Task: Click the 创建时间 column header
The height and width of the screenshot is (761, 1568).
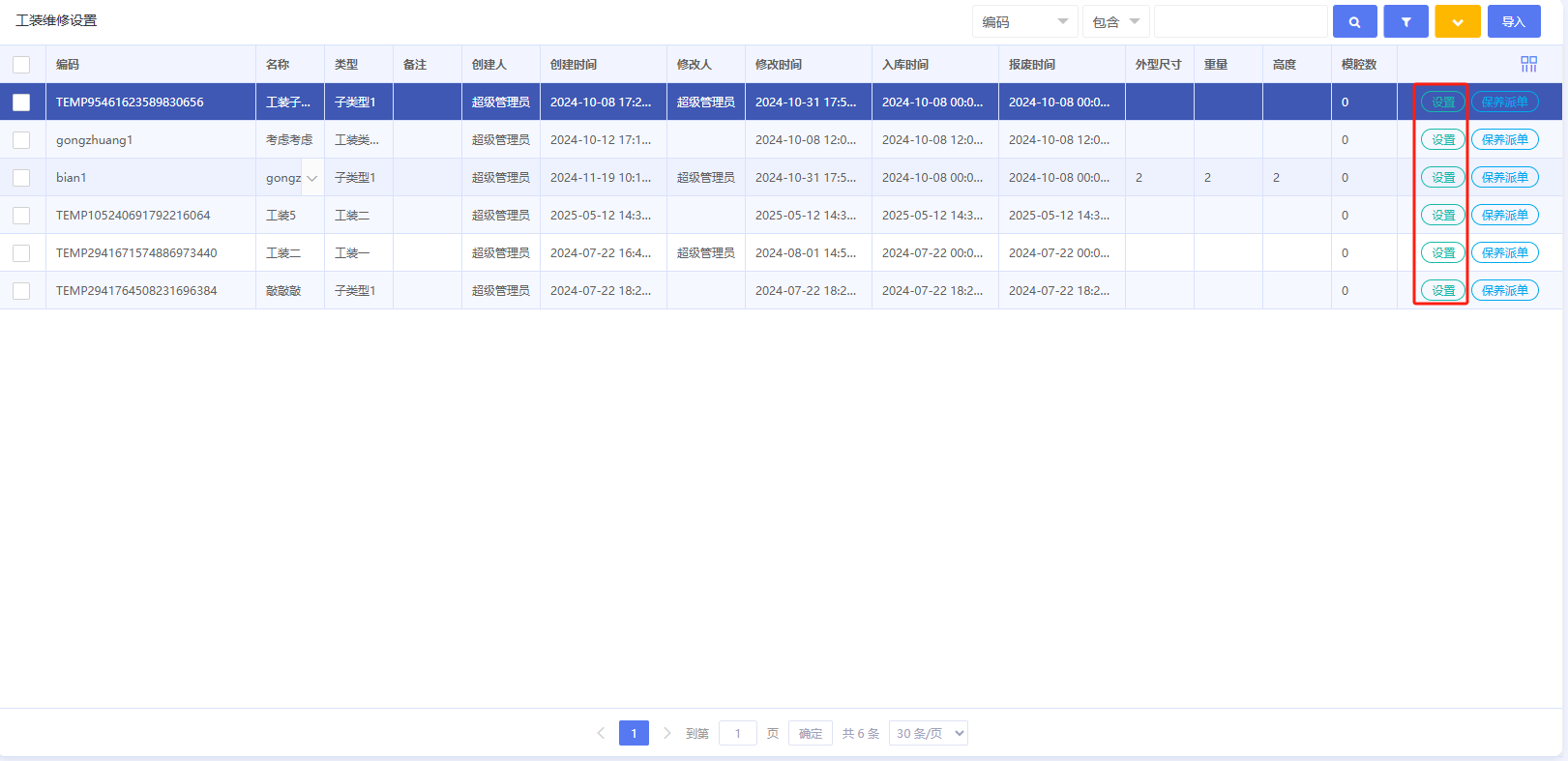Action: [574, 65]
